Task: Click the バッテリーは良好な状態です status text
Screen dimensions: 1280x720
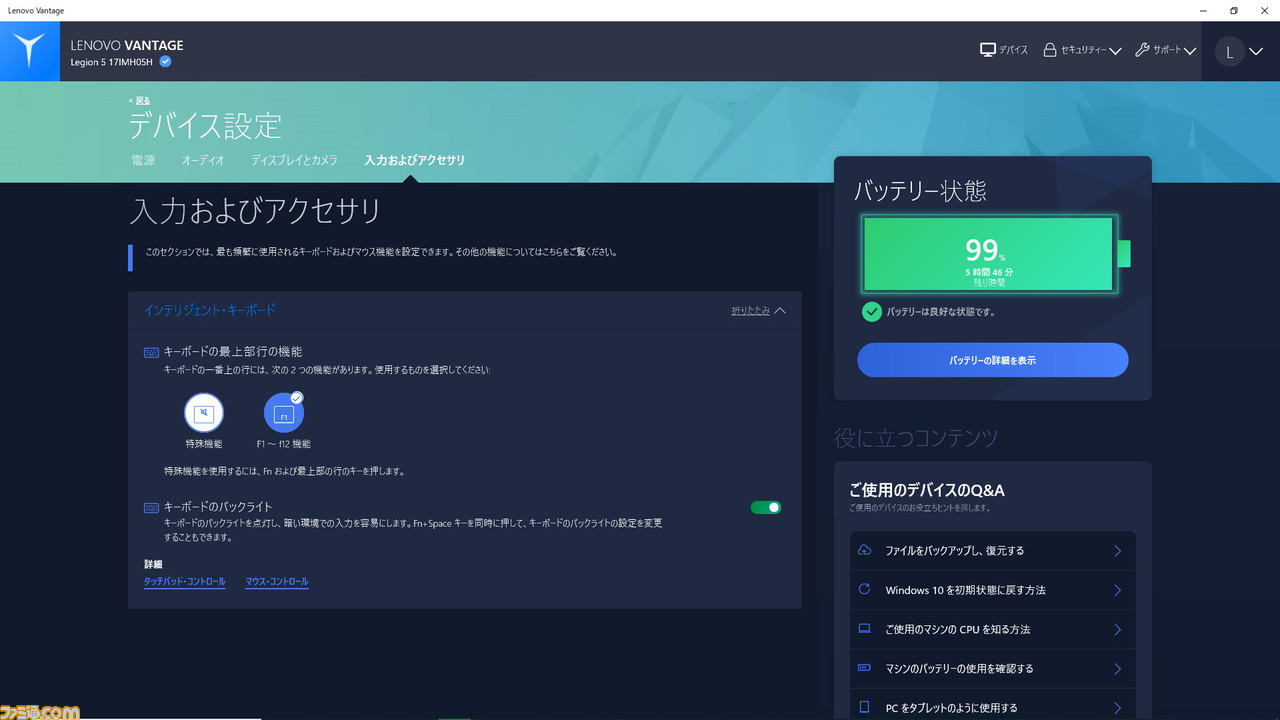Action: [x=941, y=312]
